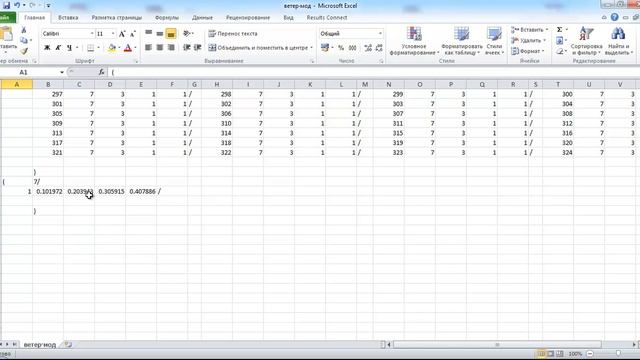Open Условное форматирование conditional formatting
The height and width of the screenshot is (360, 640).
coord(414,41)
